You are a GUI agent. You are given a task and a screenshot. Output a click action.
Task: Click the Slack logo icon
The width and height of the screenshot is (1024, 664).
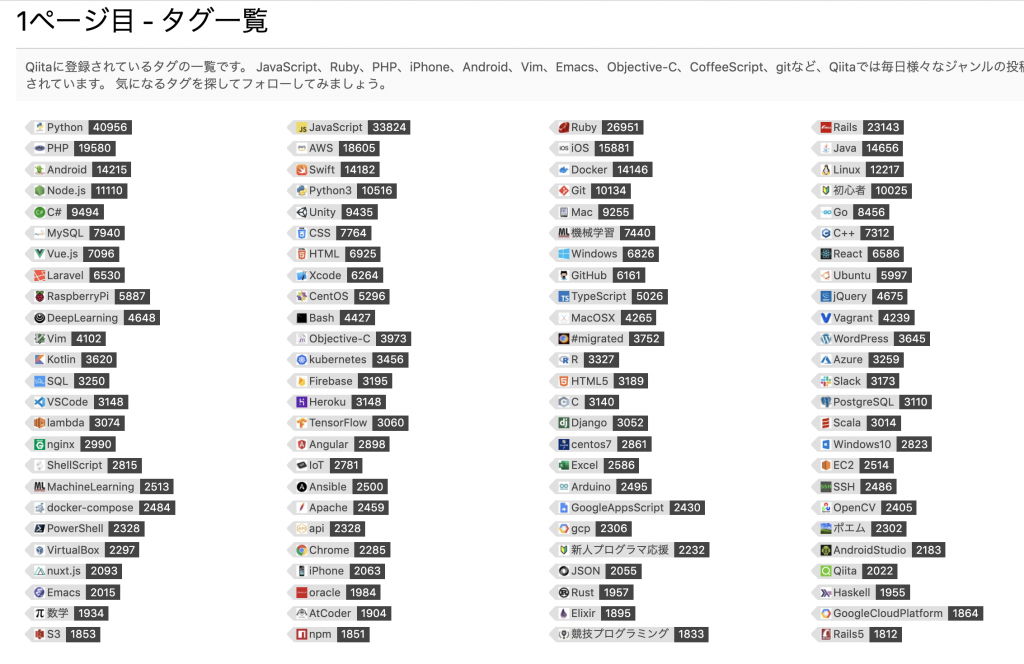pyautogui.click(x=825, y=381)
